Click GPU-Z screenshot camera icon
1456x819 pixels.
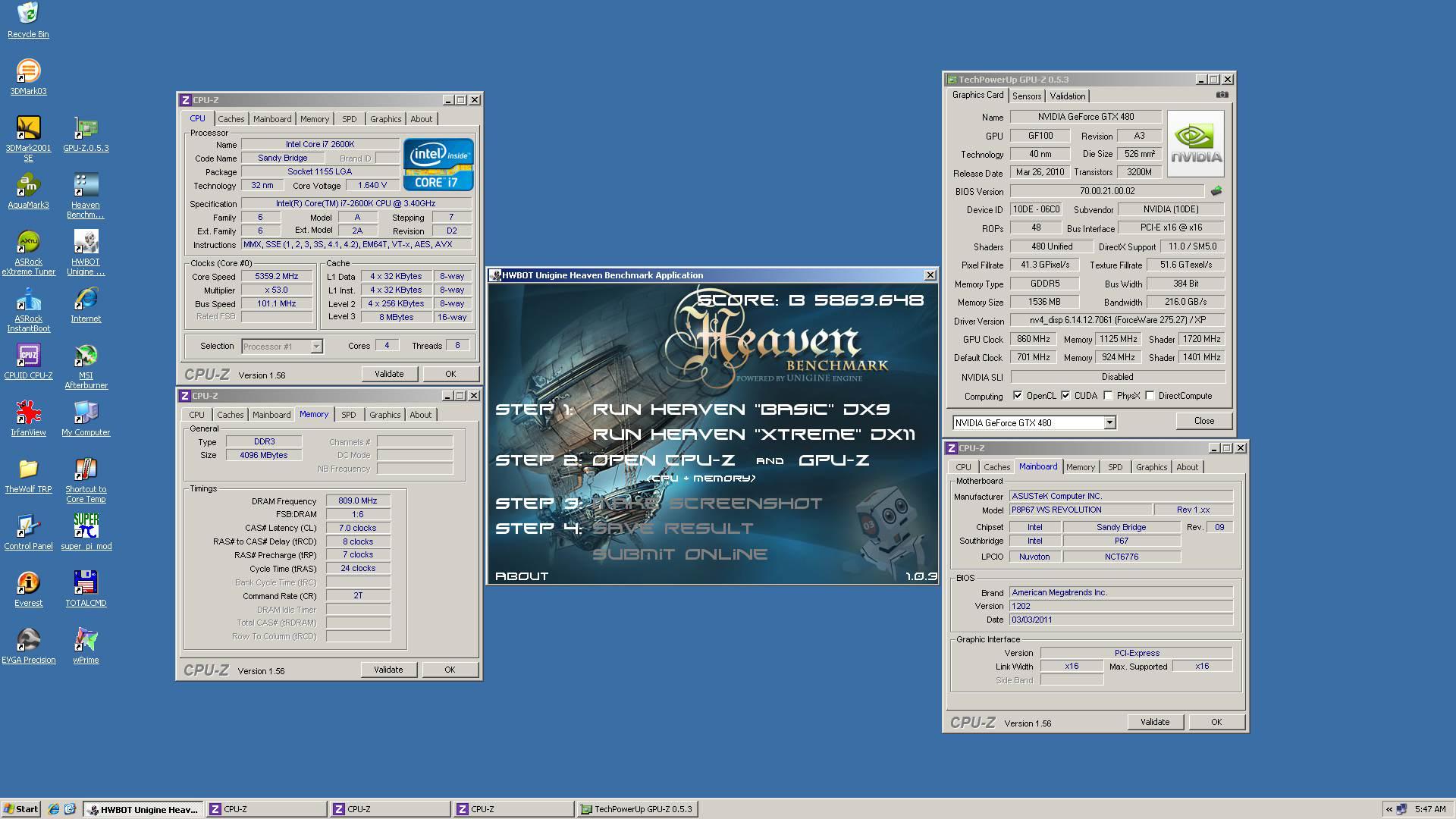pyautogui.click(x=1222, y=95)
